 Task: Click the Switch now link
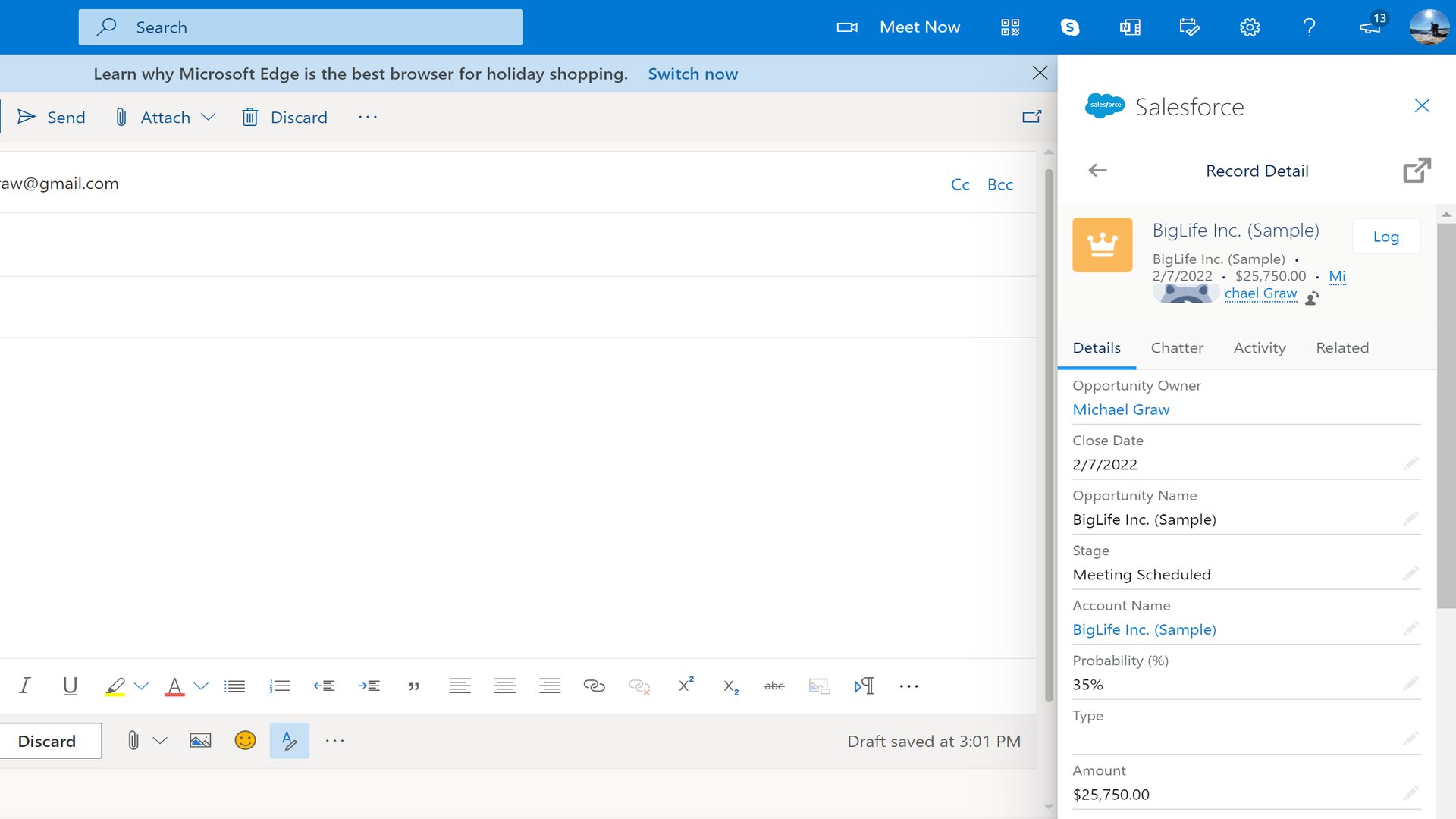tap(692, 74)
